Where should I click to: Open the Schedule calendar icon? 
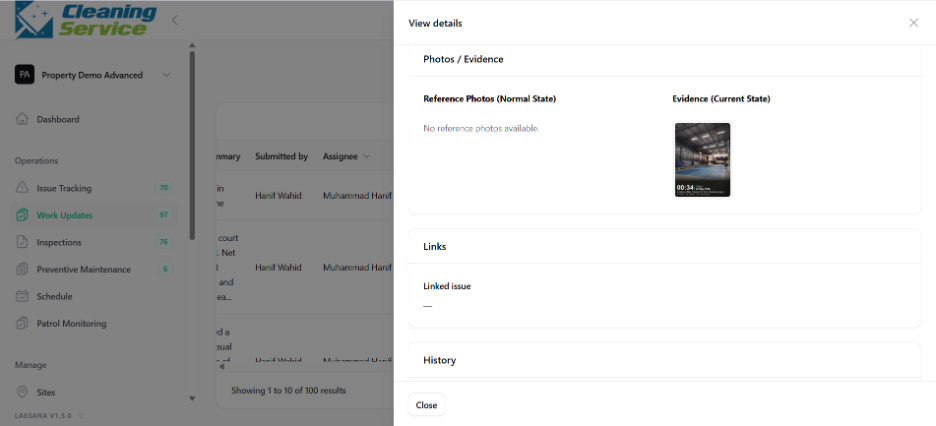(22, 297)
